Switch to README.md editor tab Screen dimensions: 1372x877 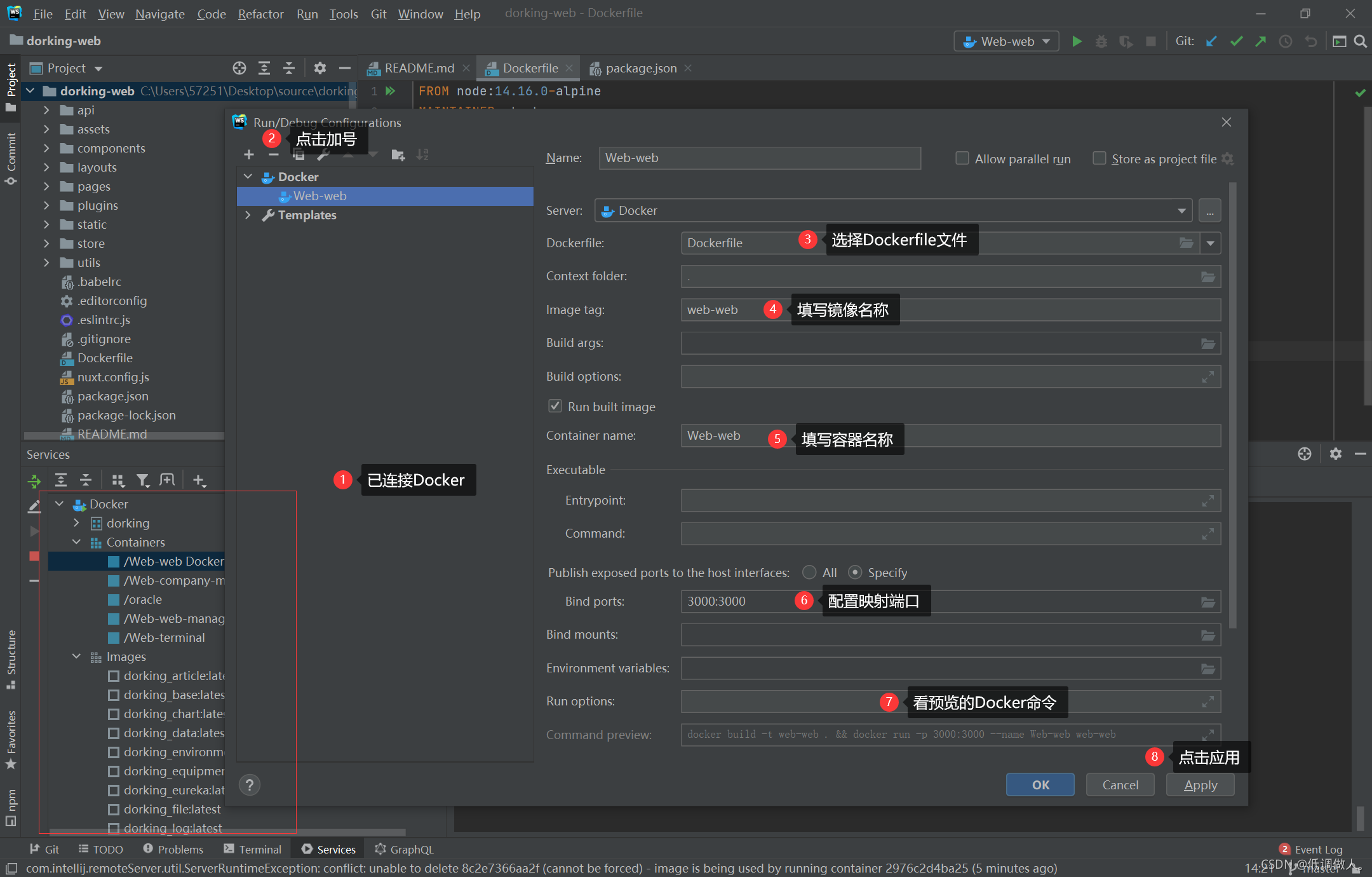(x=419, y=68)
